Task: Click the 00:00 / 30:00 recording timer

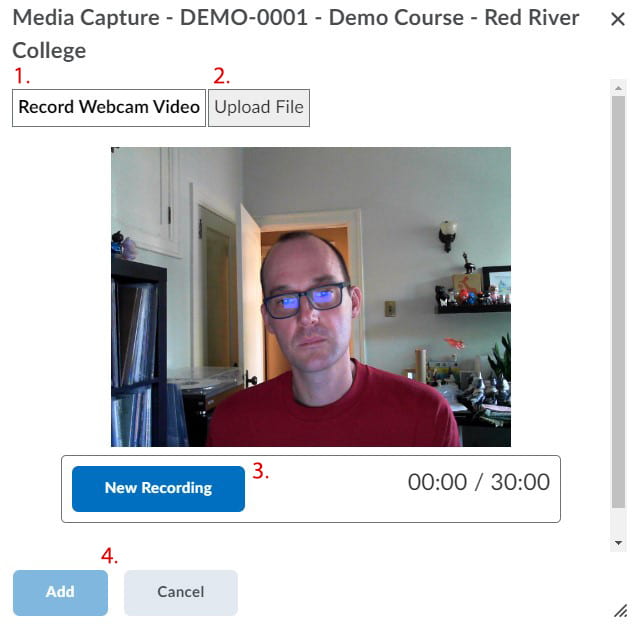Action: [478, 482]
